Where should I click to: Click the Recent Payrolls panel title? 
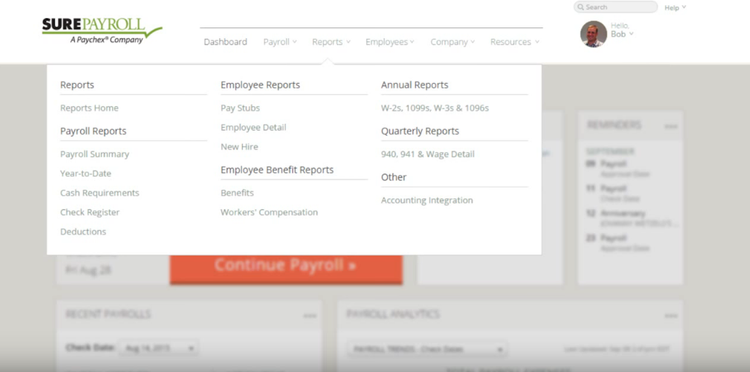coord(108,314)
